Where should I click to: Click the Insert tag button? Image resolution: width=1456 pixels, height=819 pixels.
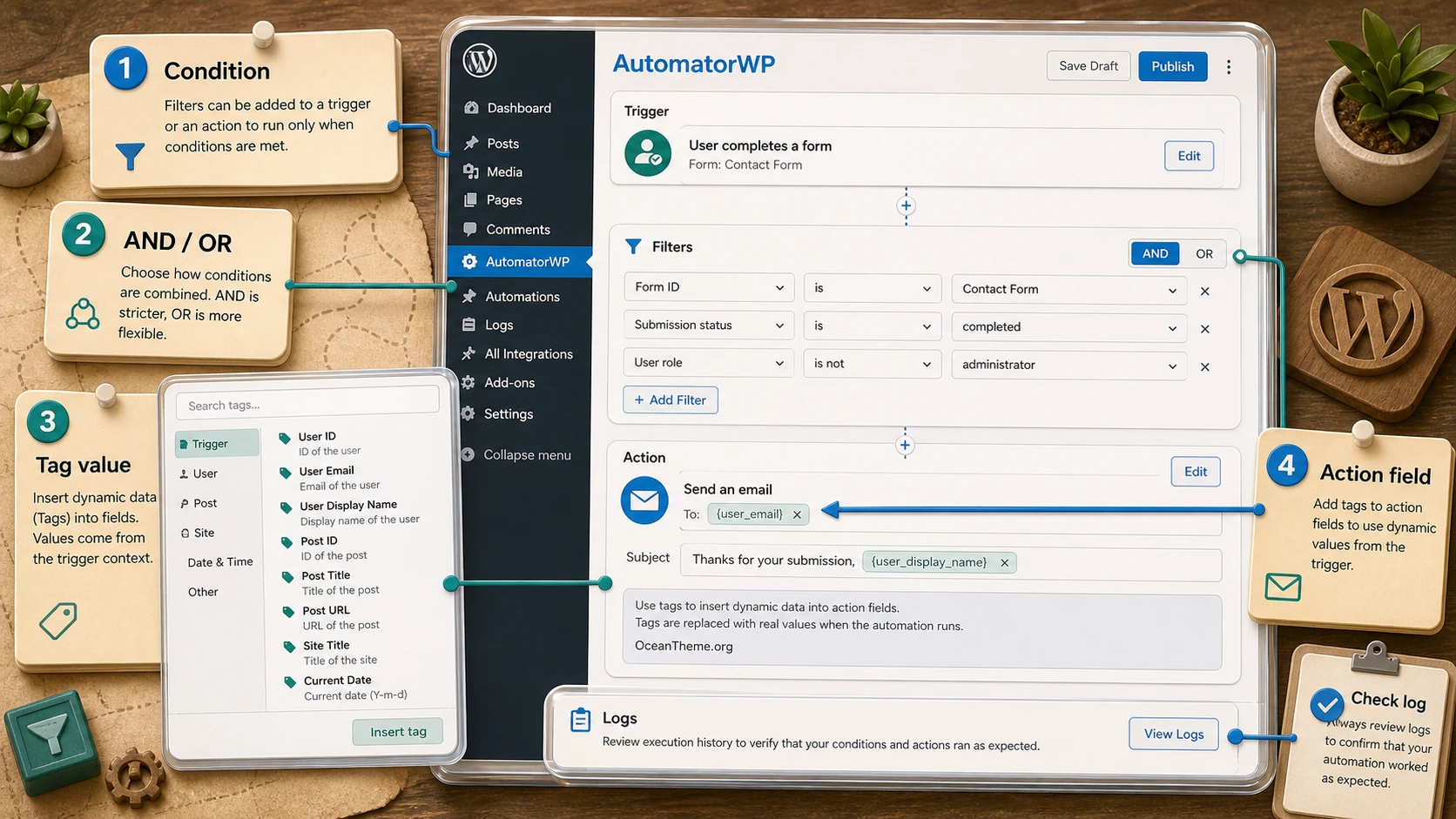(x=398, y=732)
